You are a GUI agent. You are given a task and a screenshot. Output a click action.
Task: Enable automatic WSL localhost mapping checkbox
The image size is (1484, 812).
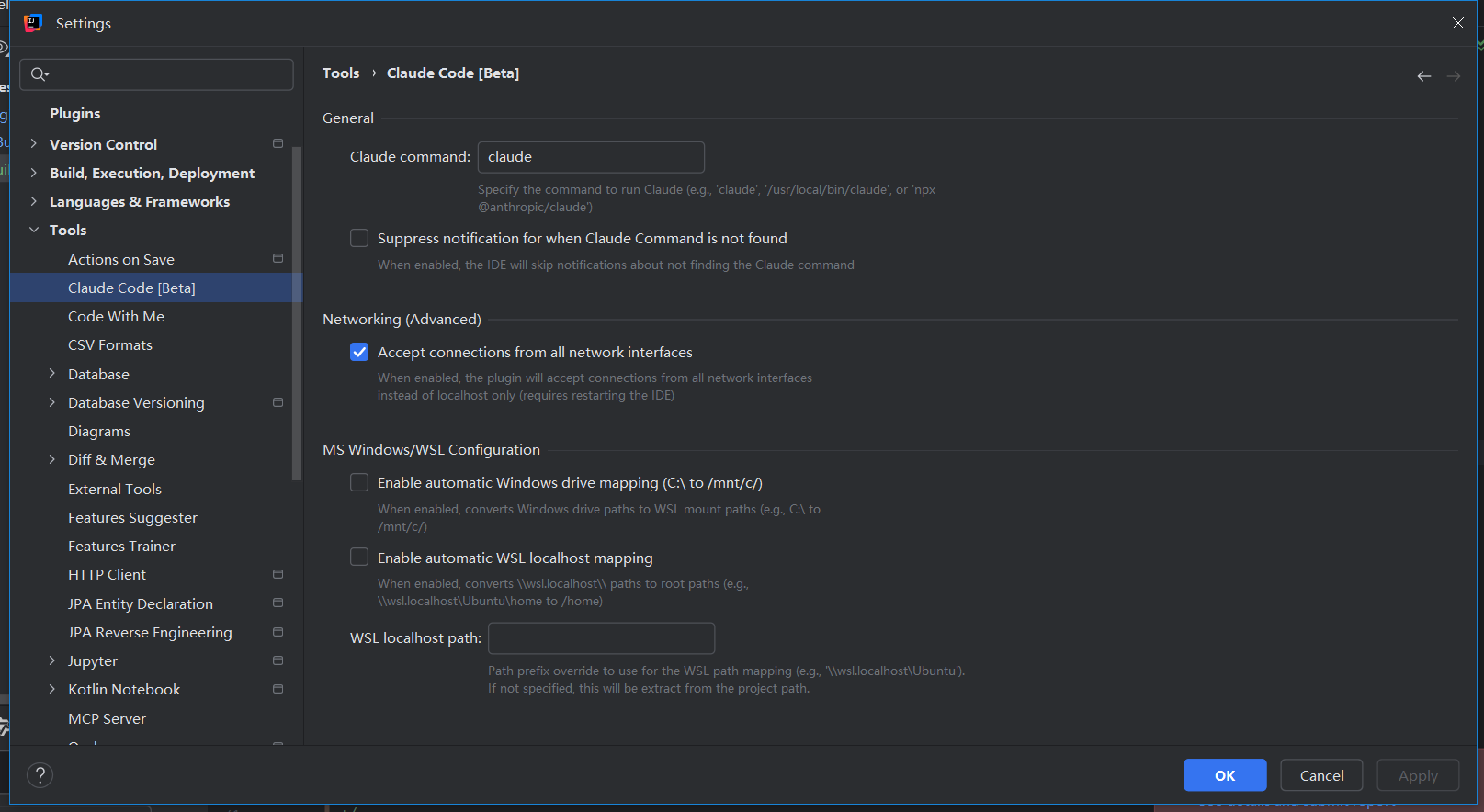pos(359,558)
